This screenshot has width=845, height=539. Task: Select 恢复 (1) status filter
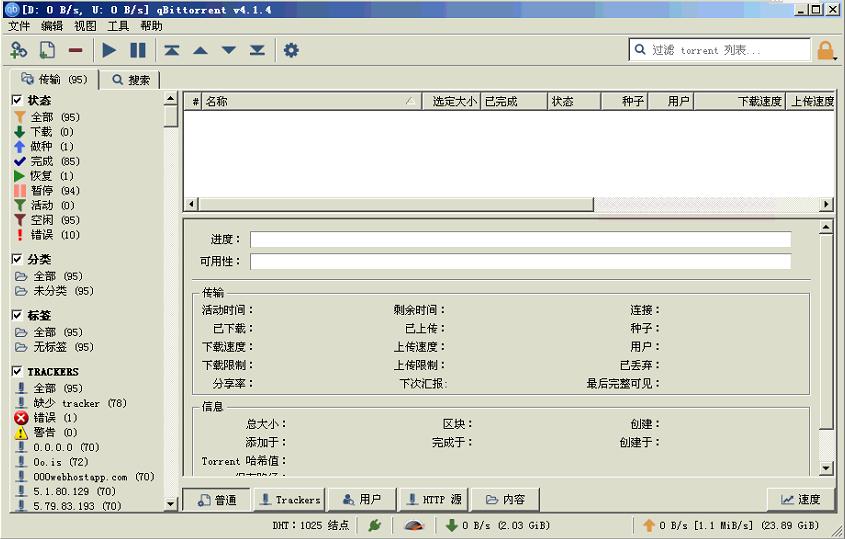[44, 176]
